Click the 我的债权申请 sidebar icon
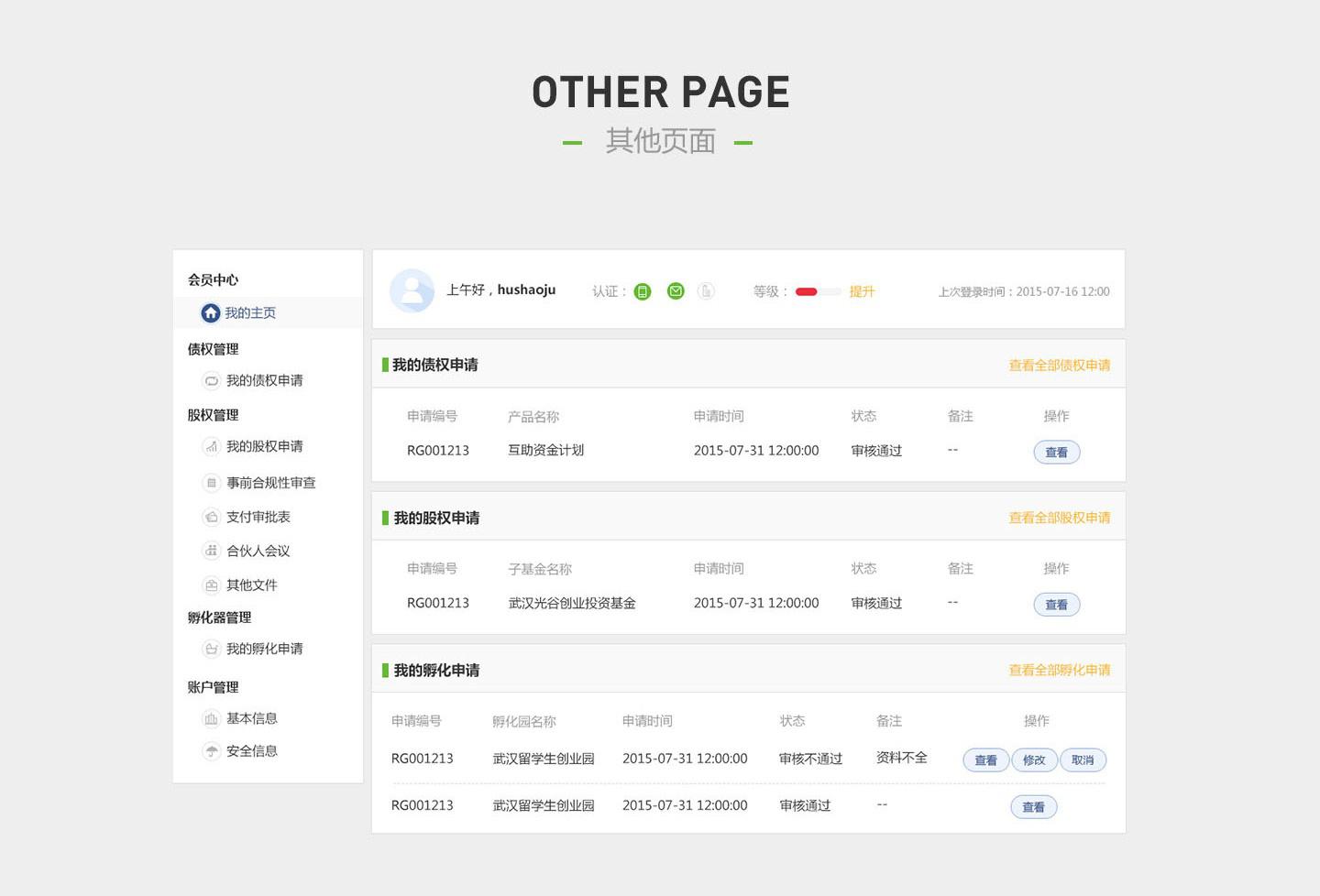 pyautogui.click(x=211, y=381)
